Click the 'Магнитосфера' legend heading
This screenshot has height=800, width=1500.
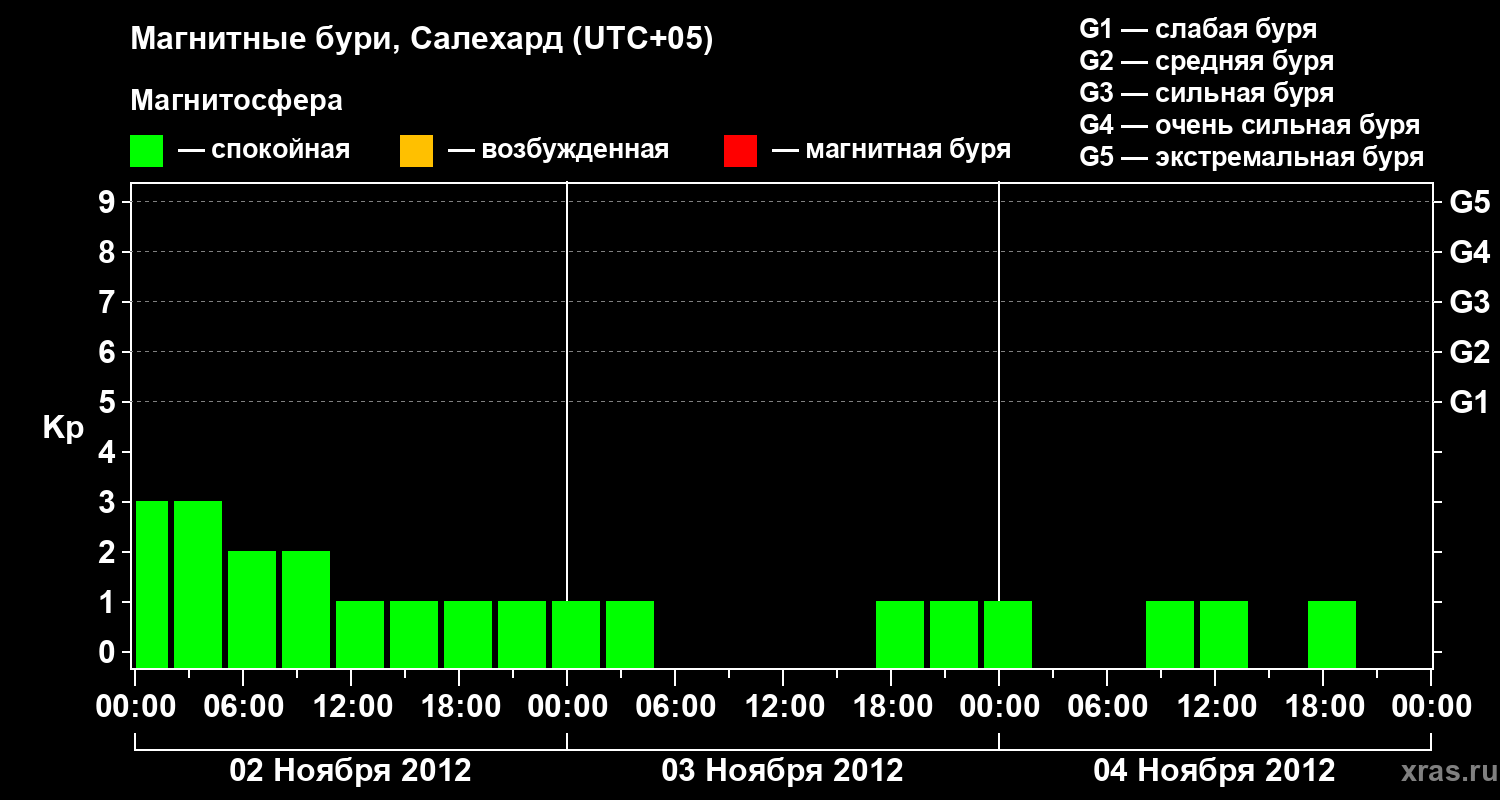236,101
